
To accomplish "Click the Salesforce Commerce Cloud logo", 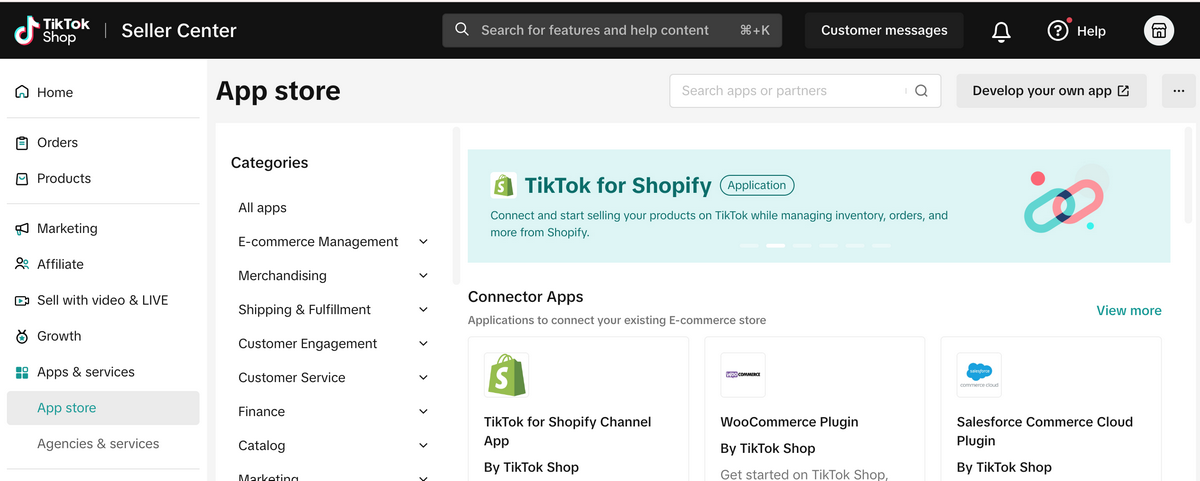I will (x=978, y=375).
